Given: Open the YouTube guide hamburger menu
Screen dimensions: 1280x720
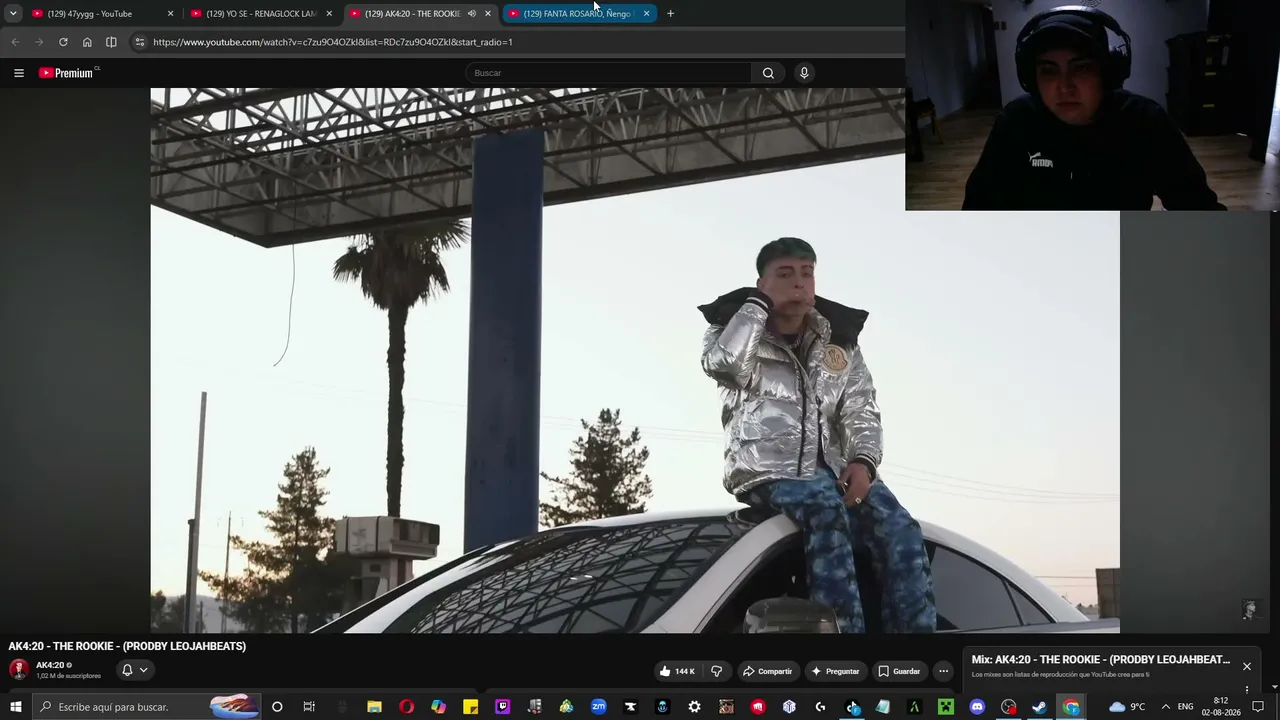Looking at the screenshot, I should 18,73.
